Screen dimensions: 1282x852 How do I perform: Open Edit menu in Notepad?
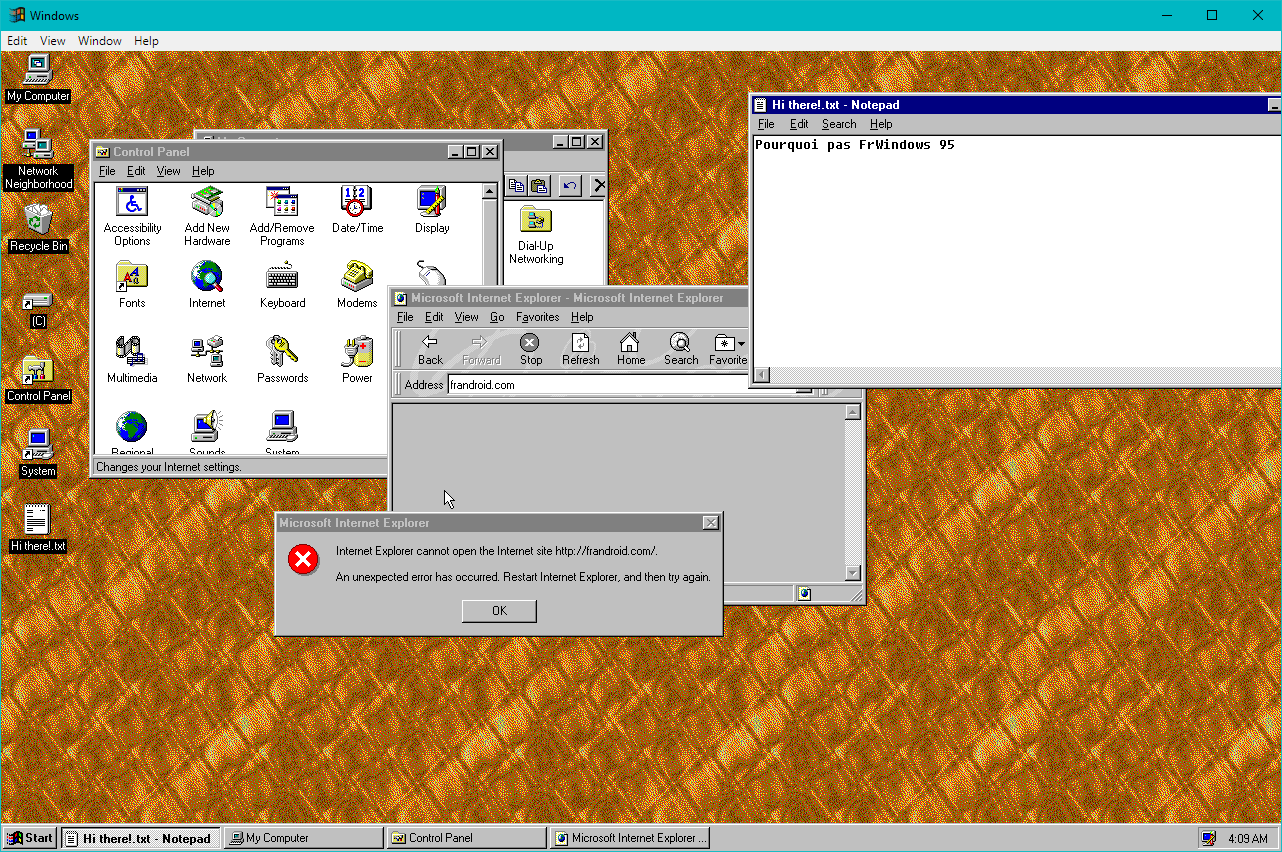coord(799,124)
